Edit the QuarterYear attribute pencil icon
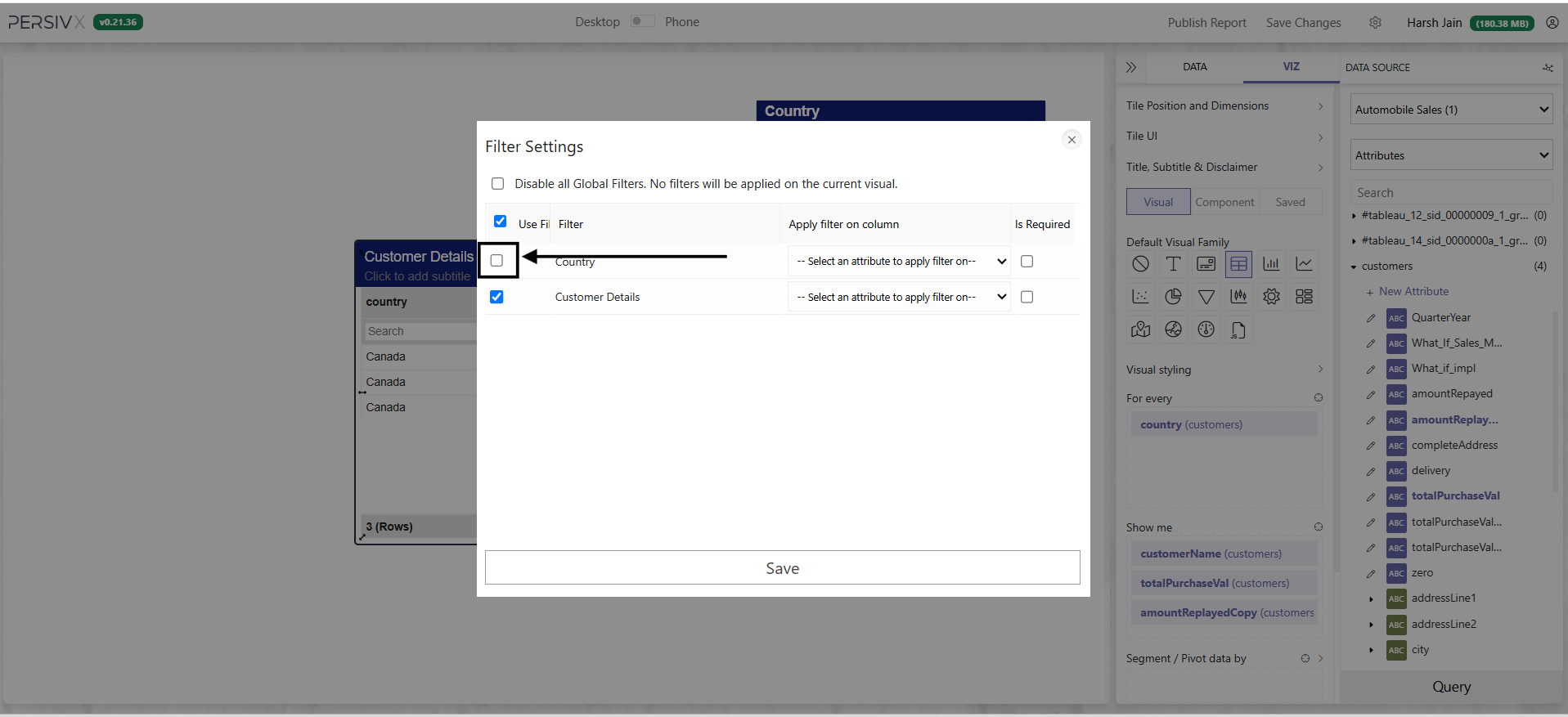 point(1371,318)
